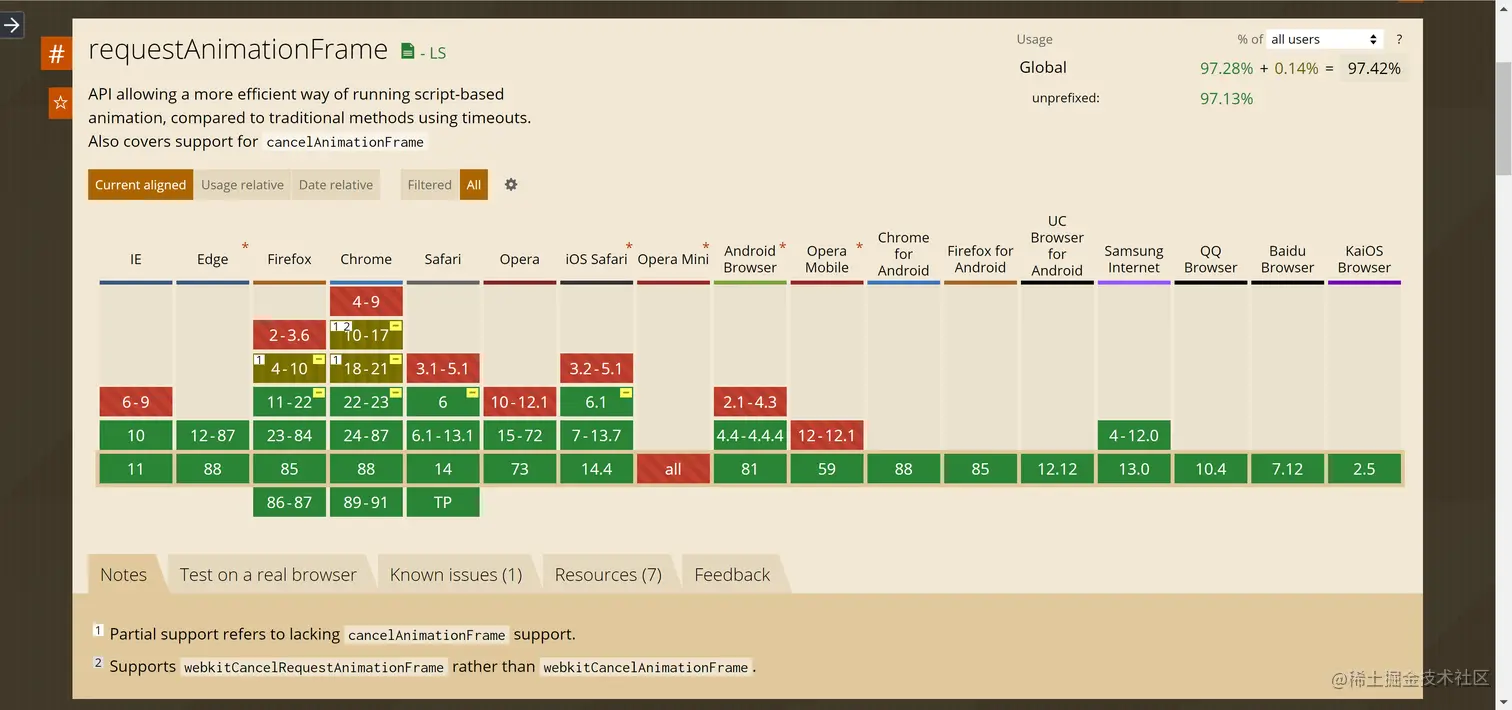This screenshot has height=710, width=1512.
Task: Open Test on a real browser tab
Action: (x=268, y=574)
